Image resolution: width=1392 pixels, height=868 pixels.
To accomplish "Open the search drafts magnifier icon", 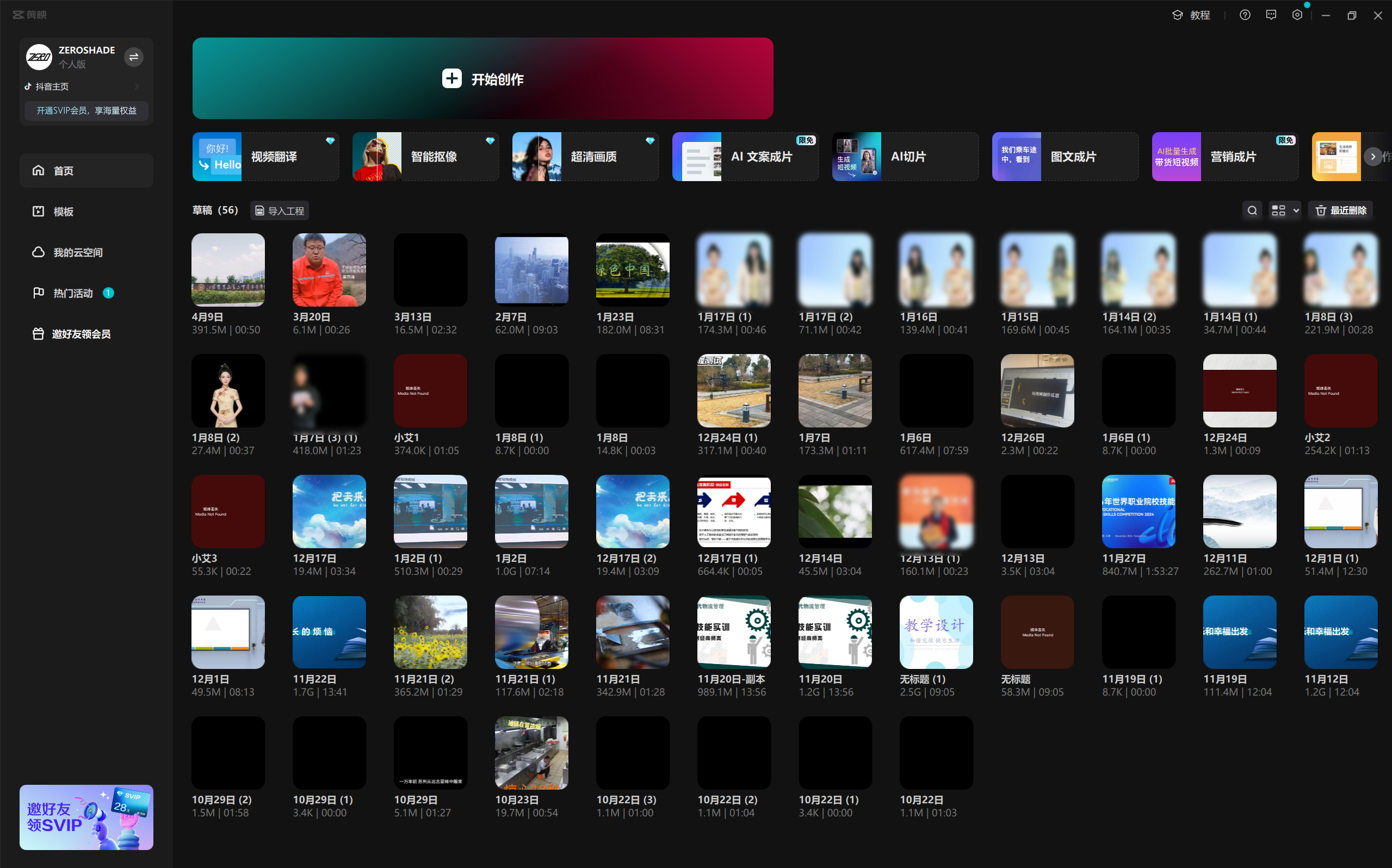I will point(1252,210).
